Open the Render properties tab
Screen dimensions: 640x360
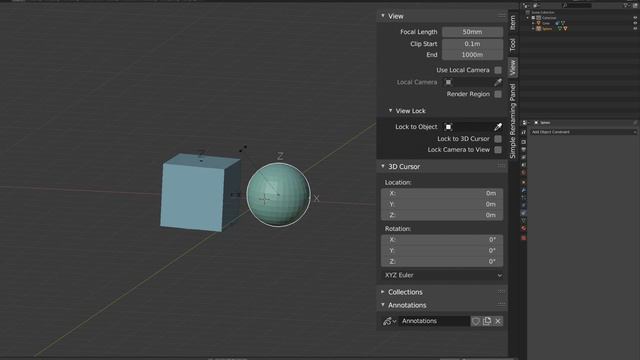(x=524, y=142)
